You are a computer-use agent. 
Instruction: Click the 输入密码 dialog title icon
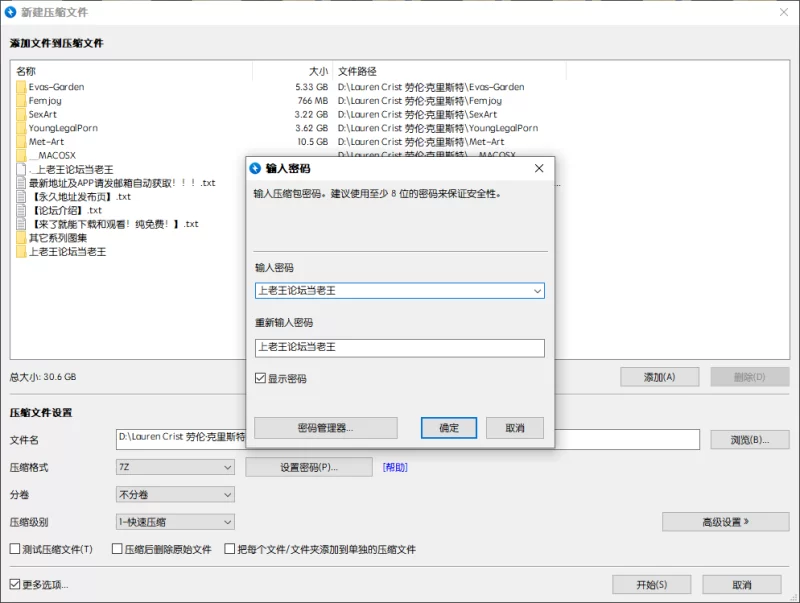point(255,169)
